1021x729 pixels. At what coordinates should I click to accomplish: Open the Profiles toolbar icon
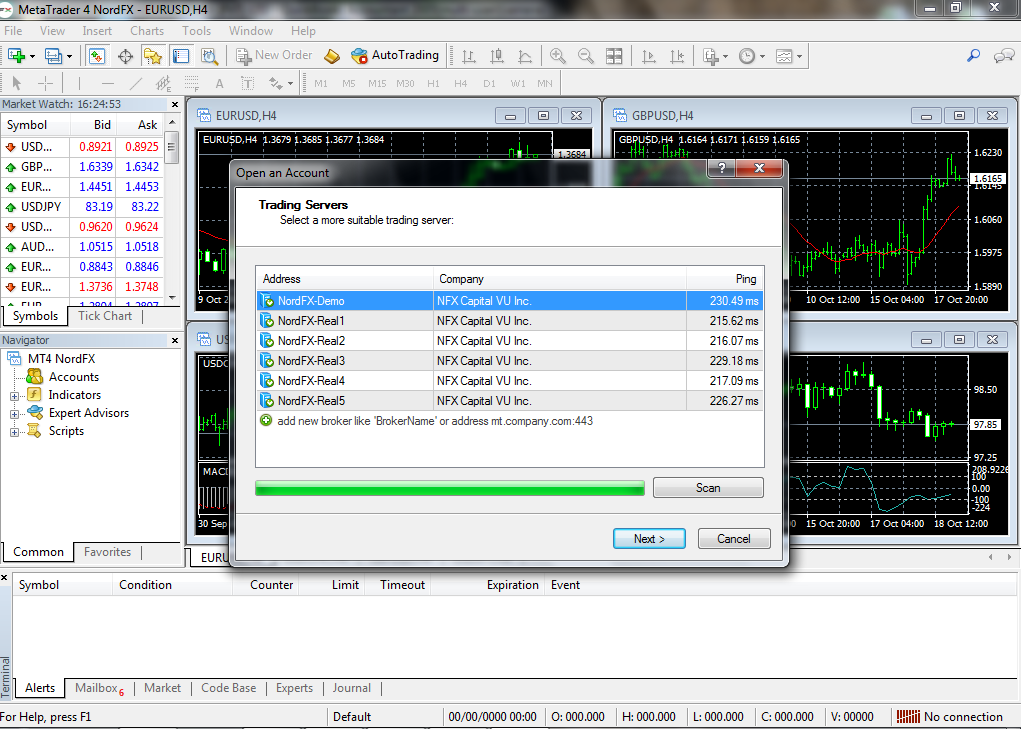tap(53, 56)
